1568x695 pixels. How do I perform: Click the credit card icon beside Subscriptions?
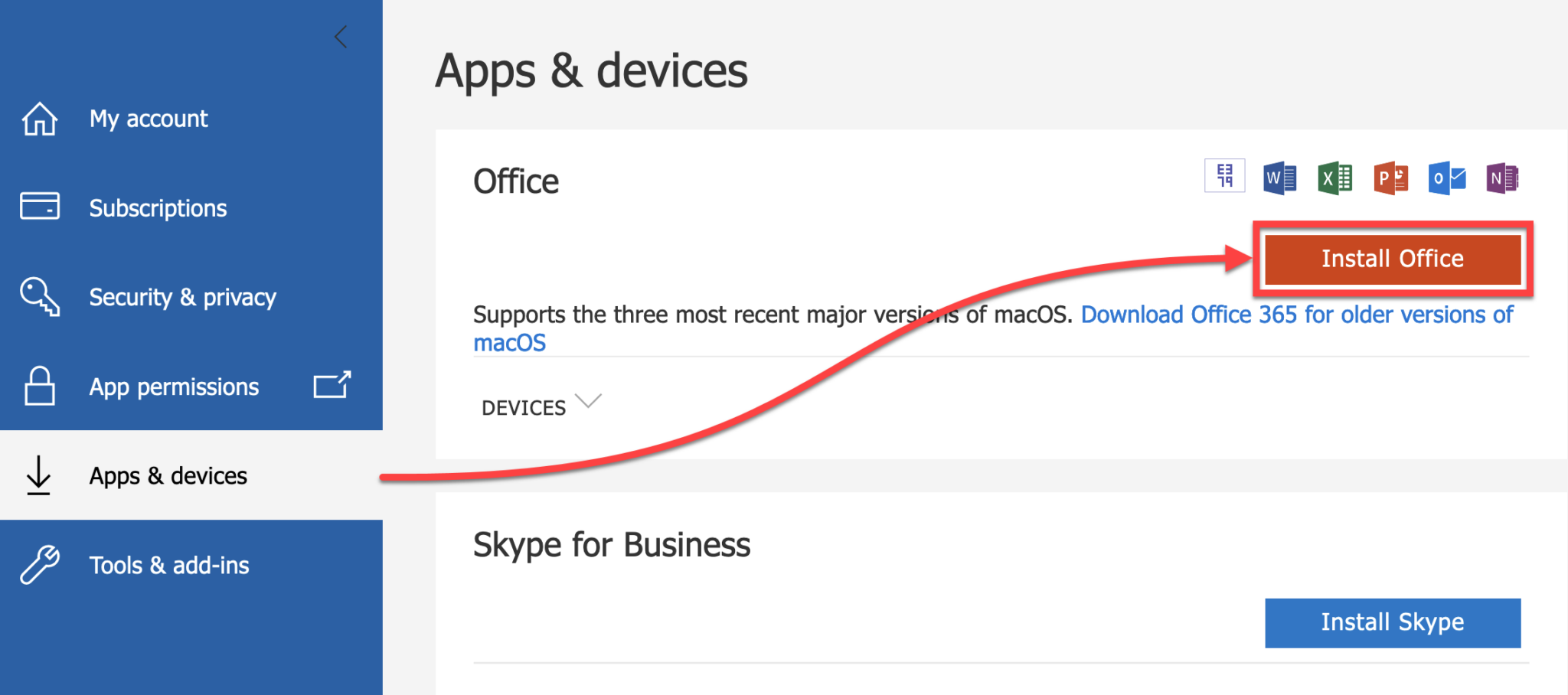(x=38, y=206)
